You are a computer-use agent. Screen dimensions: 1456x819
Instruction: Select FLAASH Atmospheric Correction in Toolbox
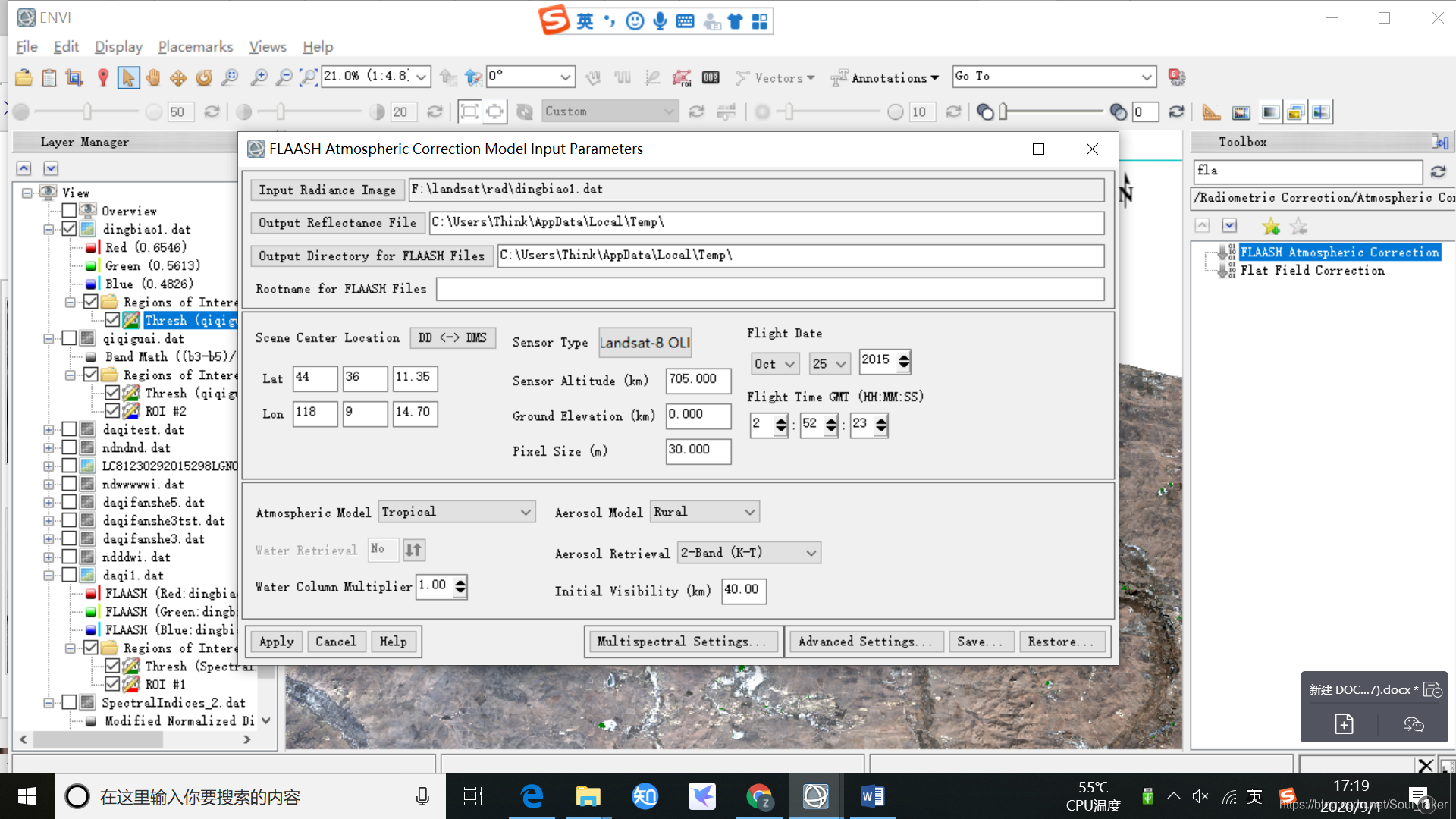1339,252
